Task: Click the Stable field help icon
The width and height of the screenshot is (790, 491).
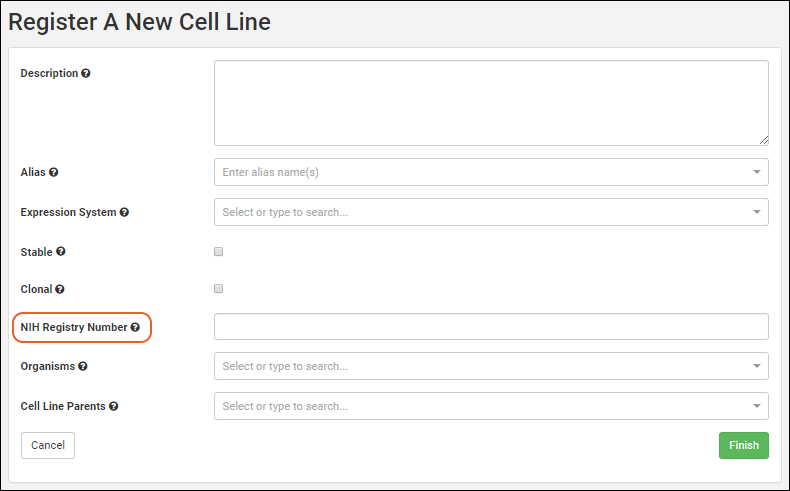Action: pos(61,252)
